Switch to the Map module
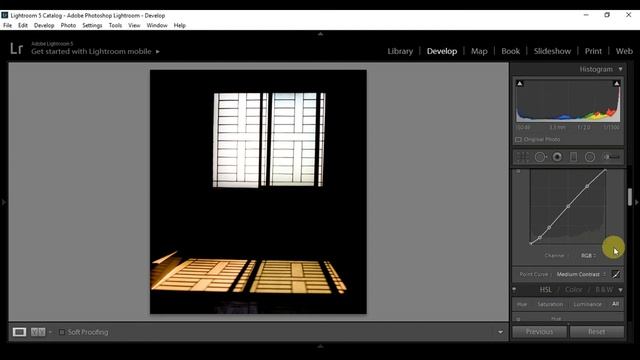This screenshot has width=640, height=360. click(x=479, y=51)
